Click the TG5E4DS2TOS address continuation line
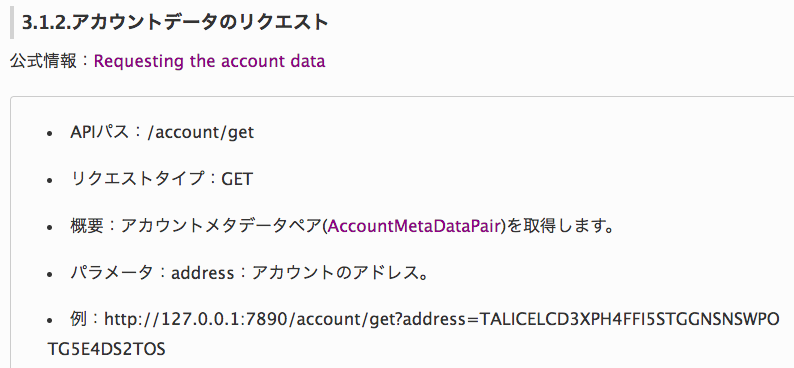Viewport: 794px width, 368px height. [x=105, y=349]
